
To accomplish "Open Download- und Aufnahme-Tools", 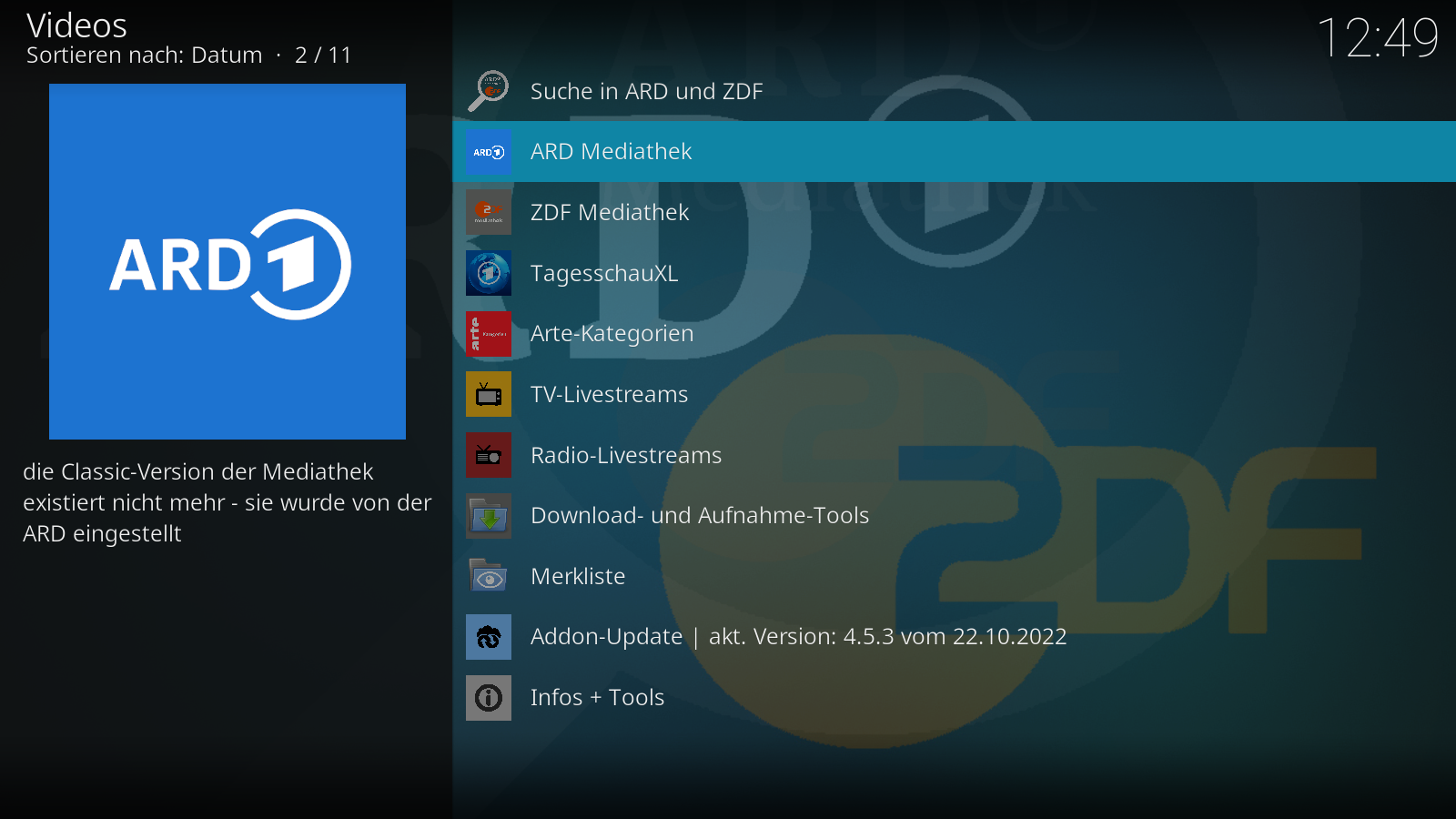I will tap(954, 516).
